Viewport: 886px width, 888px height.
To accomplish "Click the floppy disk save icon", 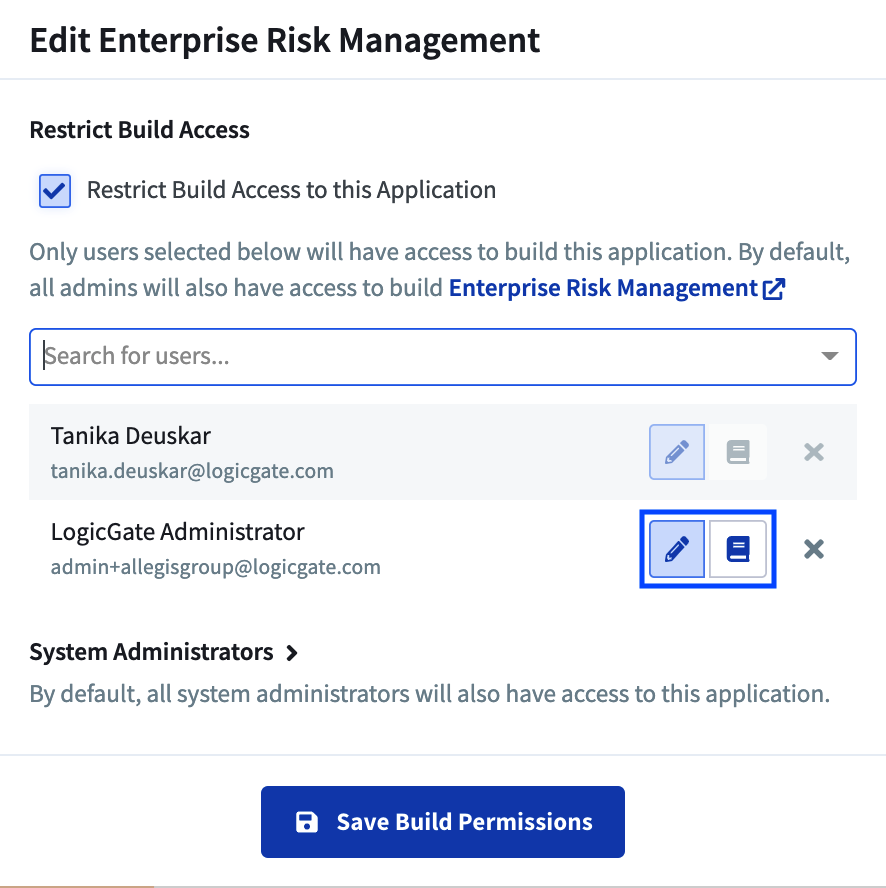I will [x=306, y=822].
